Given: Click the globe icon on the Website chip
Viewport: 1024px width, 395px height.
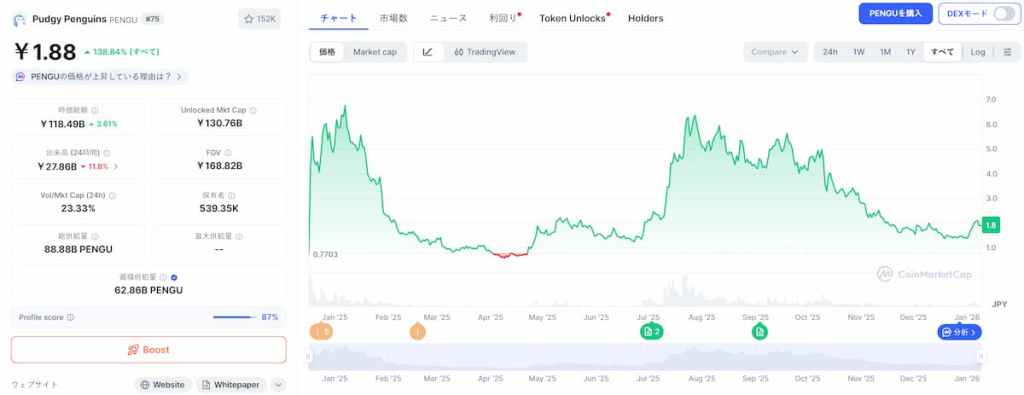Looking at the screenshot, I should 145,385.
